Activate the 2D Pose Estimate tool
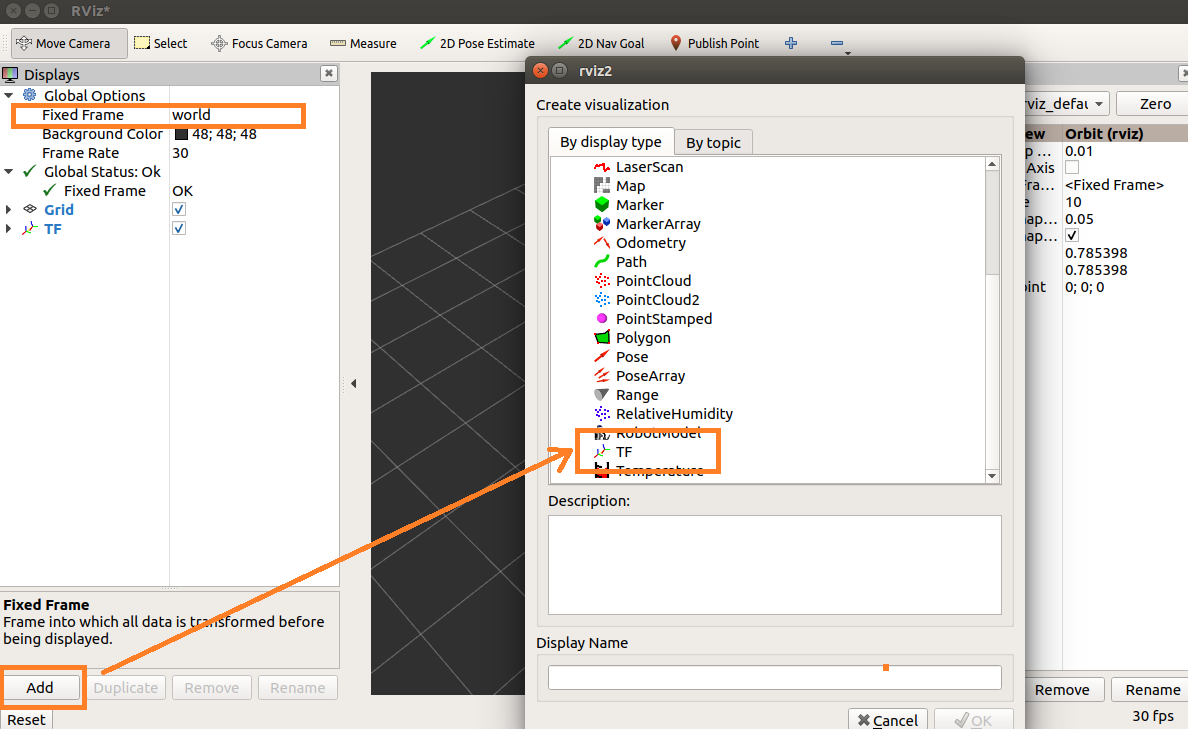 point(477,43)
